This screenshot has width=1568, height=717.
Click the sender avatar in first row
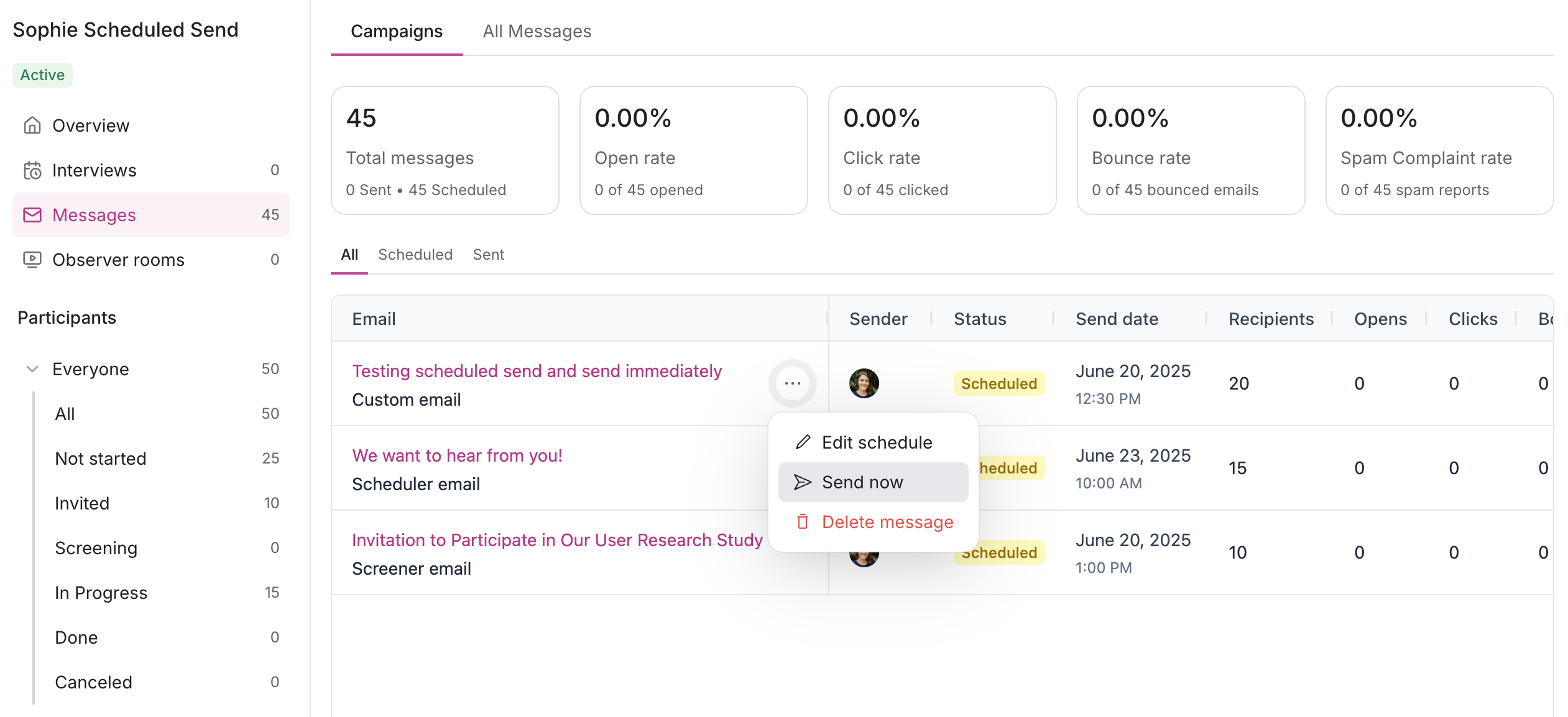864,383
